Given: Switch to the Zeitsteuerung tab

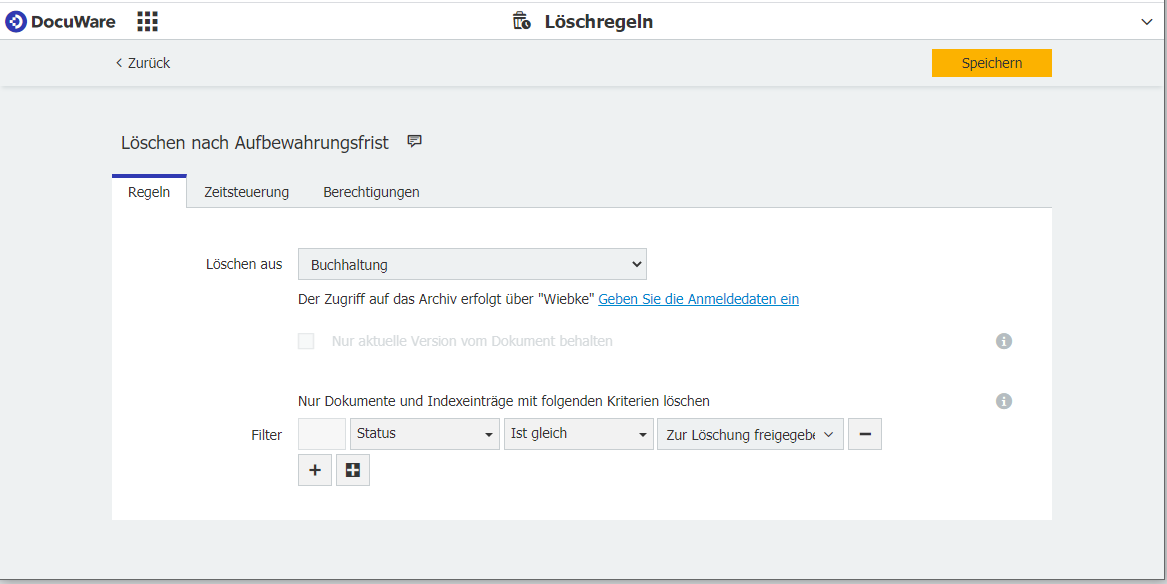Looking at the screenshot, I should click(244, 191).
